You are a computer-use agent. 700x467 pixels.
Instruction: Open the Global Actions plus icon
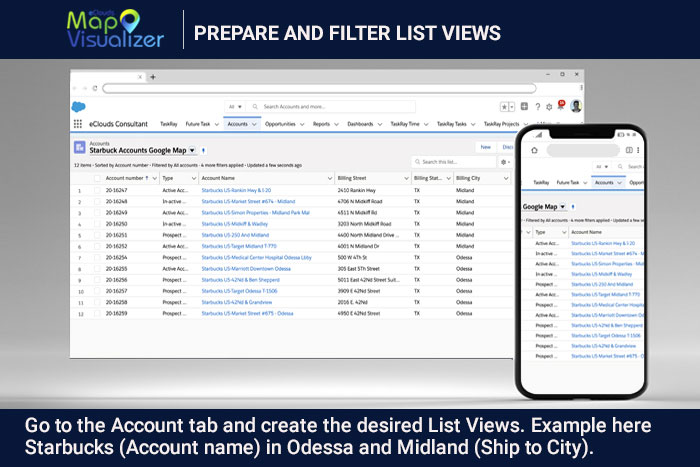pyautogui.click(x=525, y=106)
